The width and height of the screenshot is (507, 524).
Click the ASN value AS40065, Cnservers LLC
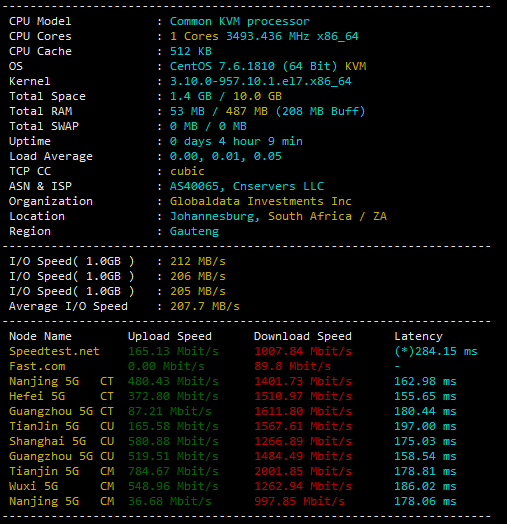click(247, 186)
